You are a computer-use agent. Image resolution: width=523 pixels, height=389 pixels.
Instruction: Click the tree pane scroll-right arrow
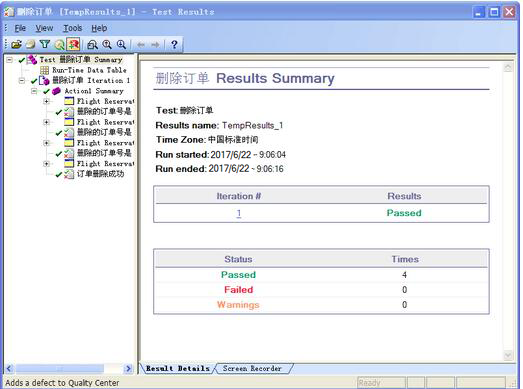point(128,369)
